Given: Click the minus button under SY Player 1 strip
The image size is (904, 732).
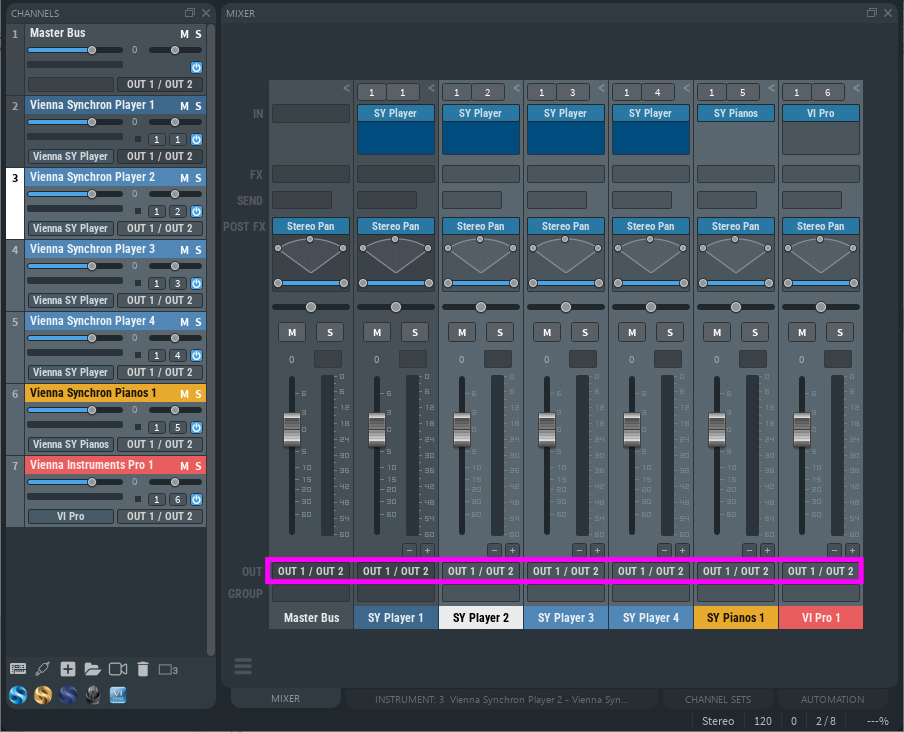Looking at the screenshot, I should pos(409,550).
